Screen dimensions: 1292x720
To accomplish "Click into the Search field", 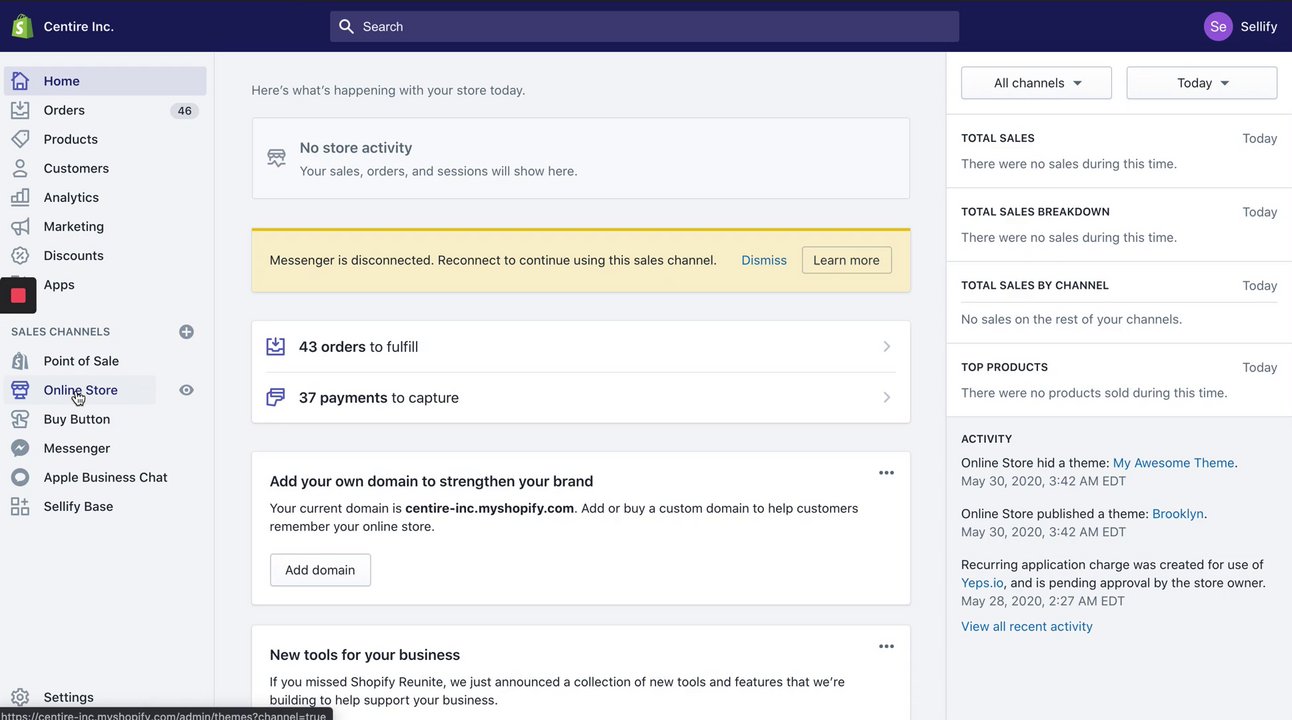I will [x=645, y=27].
